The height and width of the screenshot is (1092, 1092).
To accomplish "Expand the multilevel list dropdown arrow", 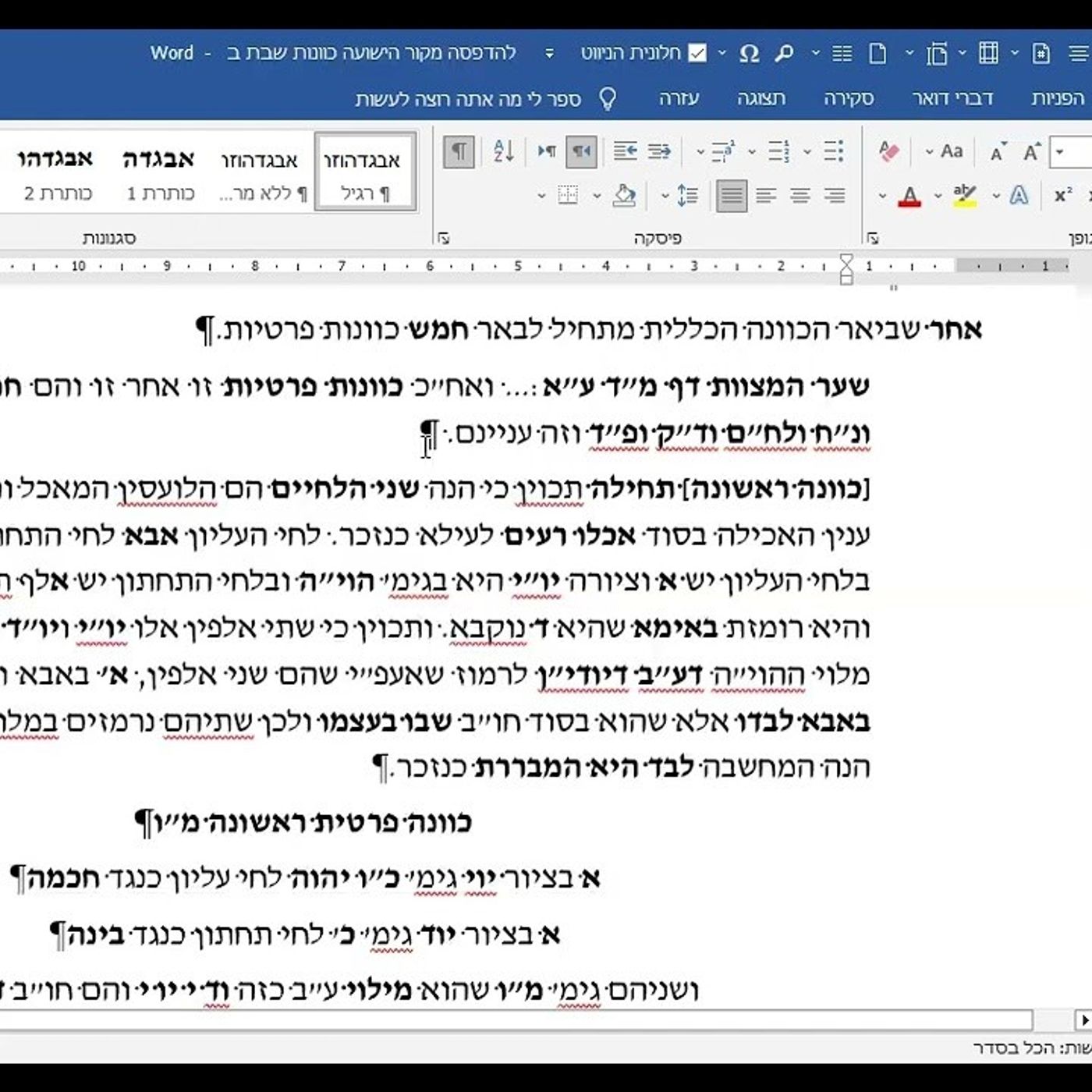I will pyautogui.click(x=700, y=151).
